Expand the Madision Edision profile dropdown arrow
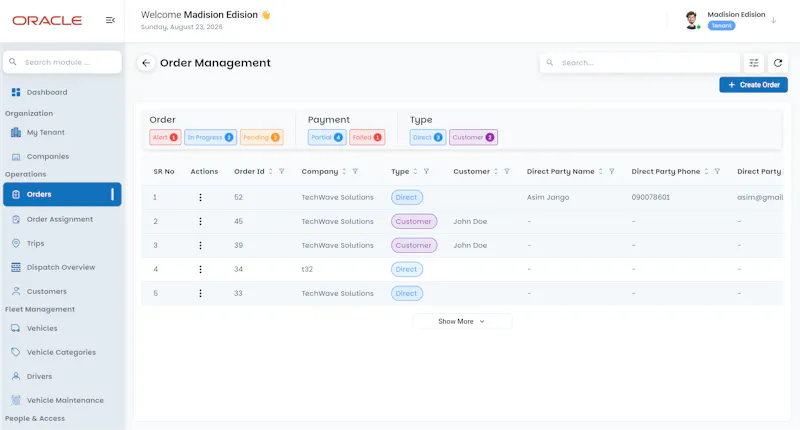The width and height of the screenshot is (800, 430). coord(773,20)
